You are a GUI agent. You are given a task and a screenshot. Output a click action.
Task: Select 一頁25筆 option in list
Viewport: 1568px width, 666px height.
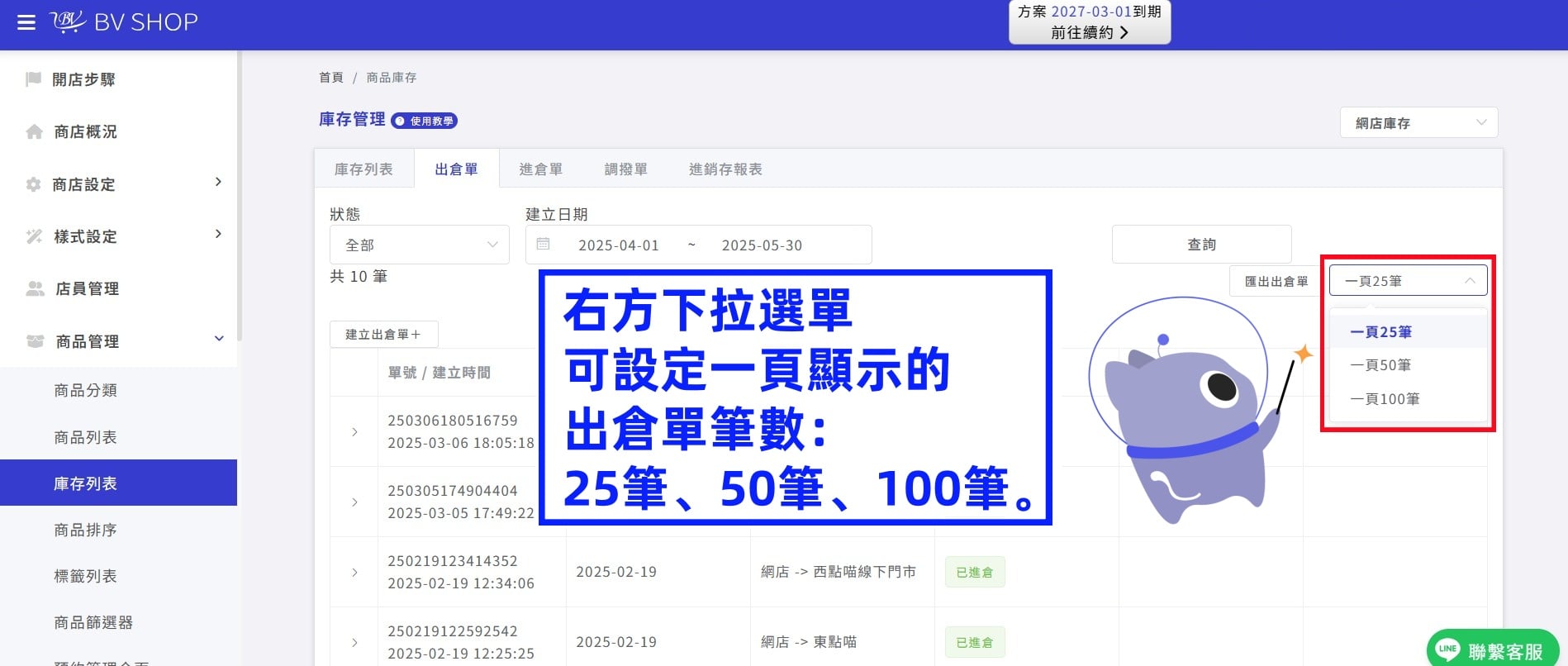[x=1408, y=332]
